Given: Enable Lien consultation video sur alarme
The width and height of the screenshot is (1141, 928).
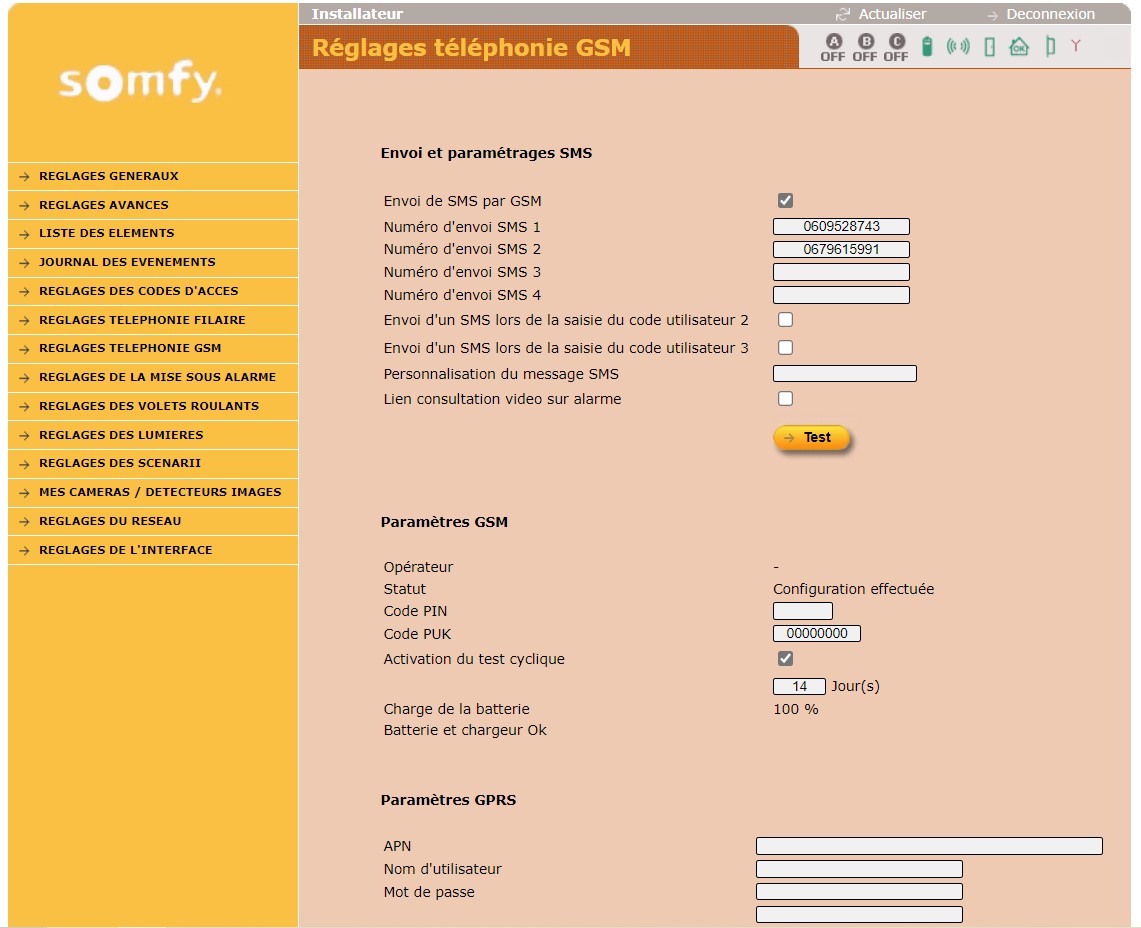Looking at the screenshot, I should [x=785, y=399].
